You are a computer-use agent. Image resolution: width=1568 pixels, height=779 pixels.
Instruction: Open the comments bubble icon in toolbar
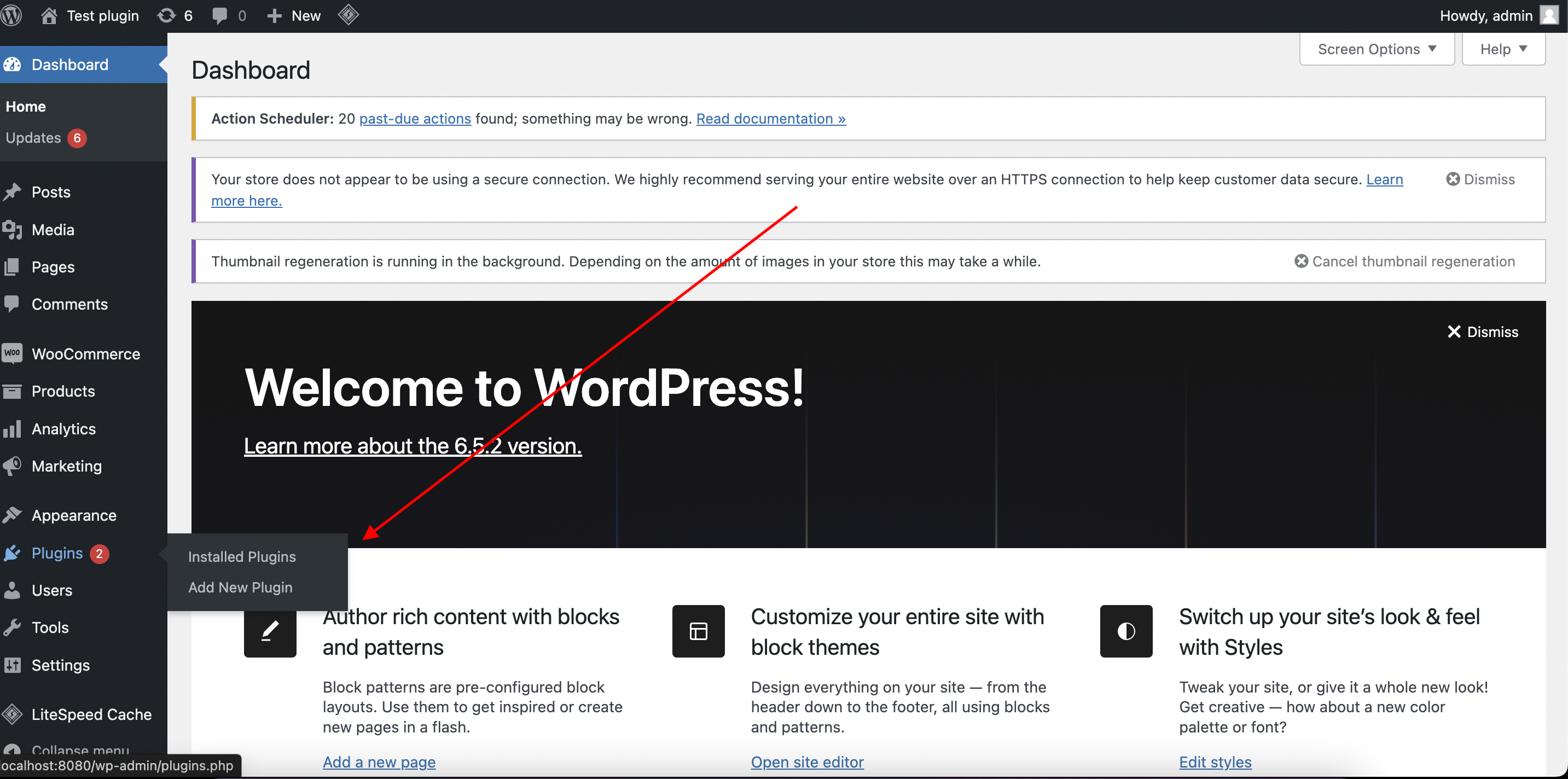pos(219,16)
